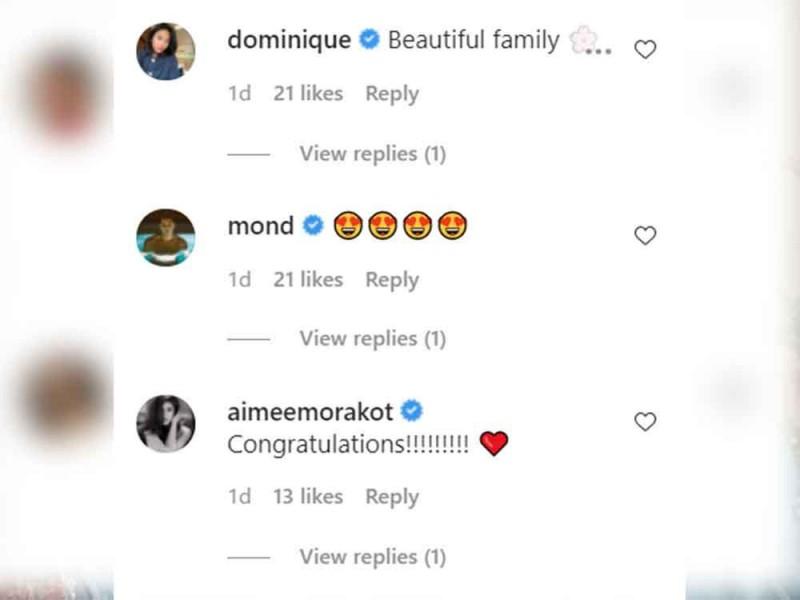Reply to dominique's comment

coord(392,93)
